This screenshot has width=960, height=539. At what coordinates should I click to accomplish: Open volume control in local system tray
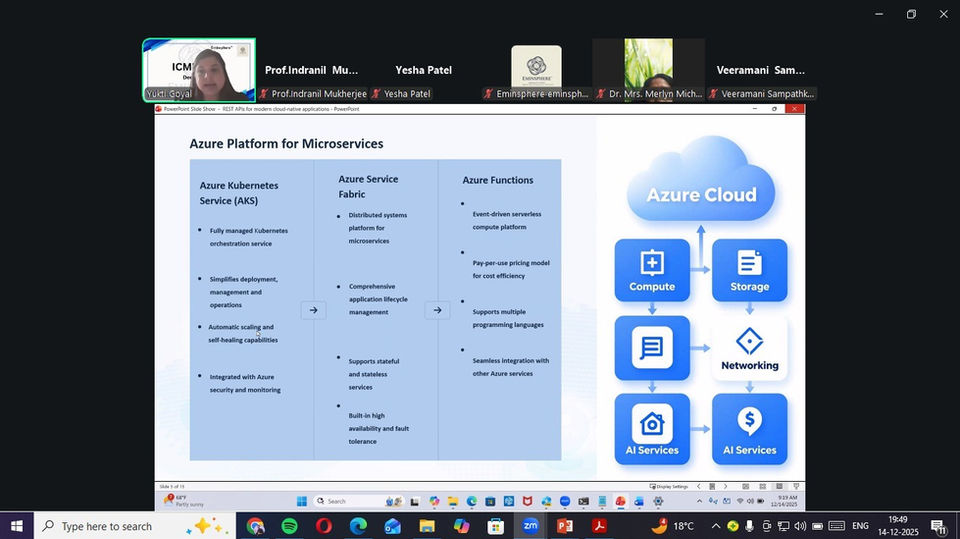point(800,526)
